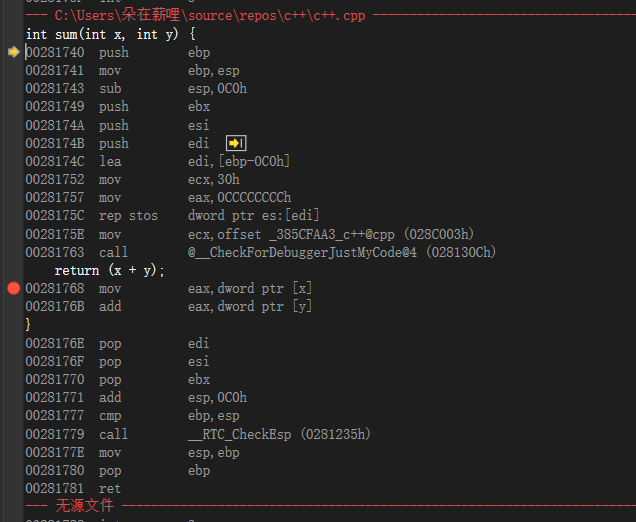Image resolution: width=636 pixels, height=522 pixels.
Task: Click the 'ret' instruction at 00281781
Action: (x=109, y=488)
